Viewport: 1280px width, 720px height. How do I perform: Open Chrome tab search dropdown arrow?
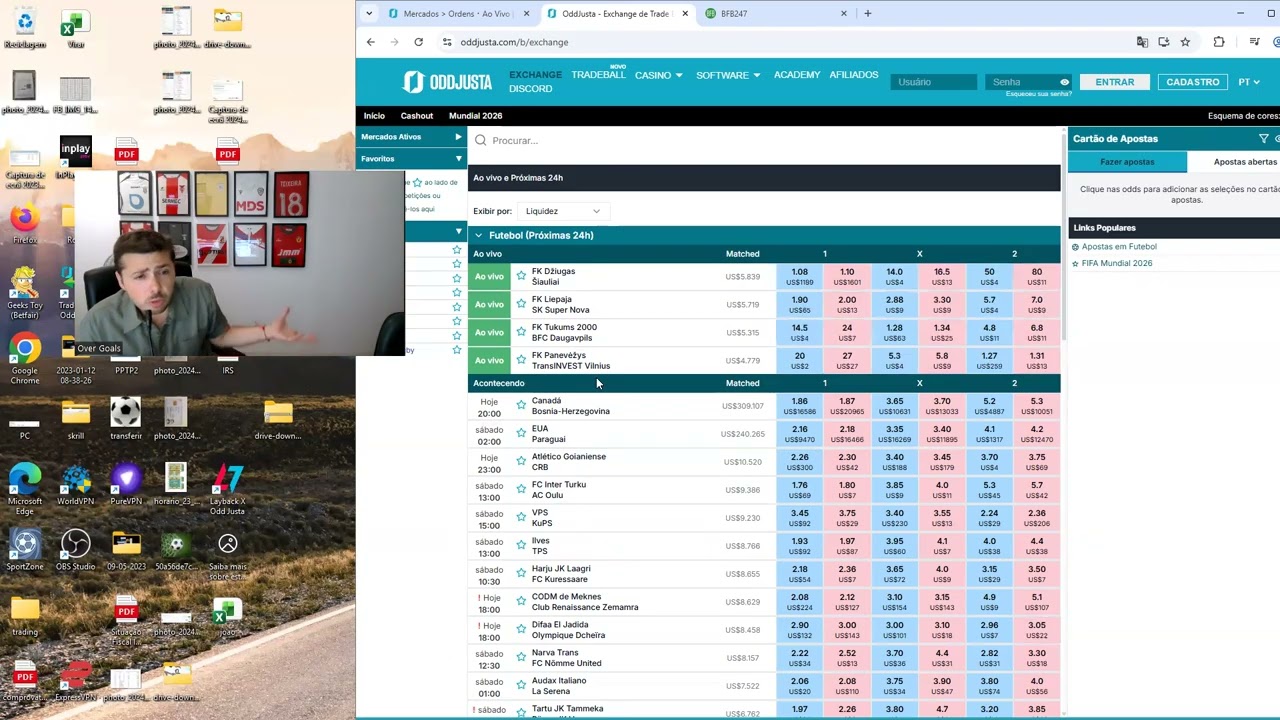coord(369,14)
